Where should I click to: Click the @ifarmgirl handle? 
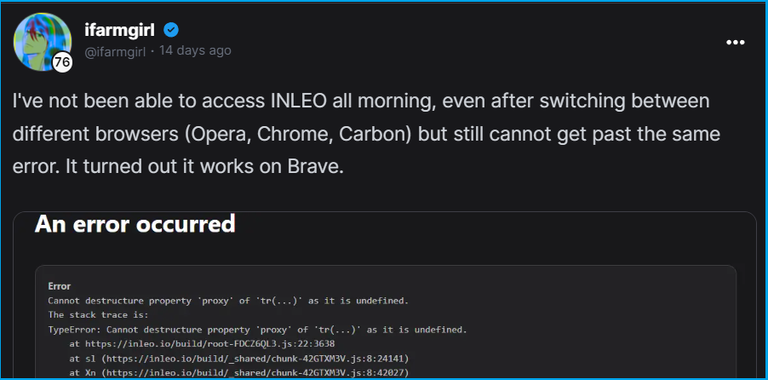[x=115, y=51]
